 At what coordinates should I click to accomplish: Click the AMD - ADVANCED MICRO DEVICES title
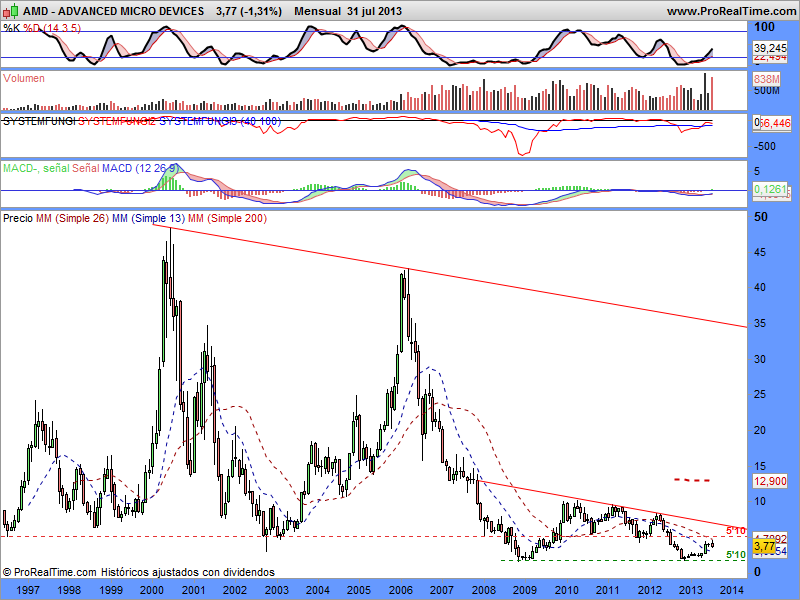(x=113, y=11)
